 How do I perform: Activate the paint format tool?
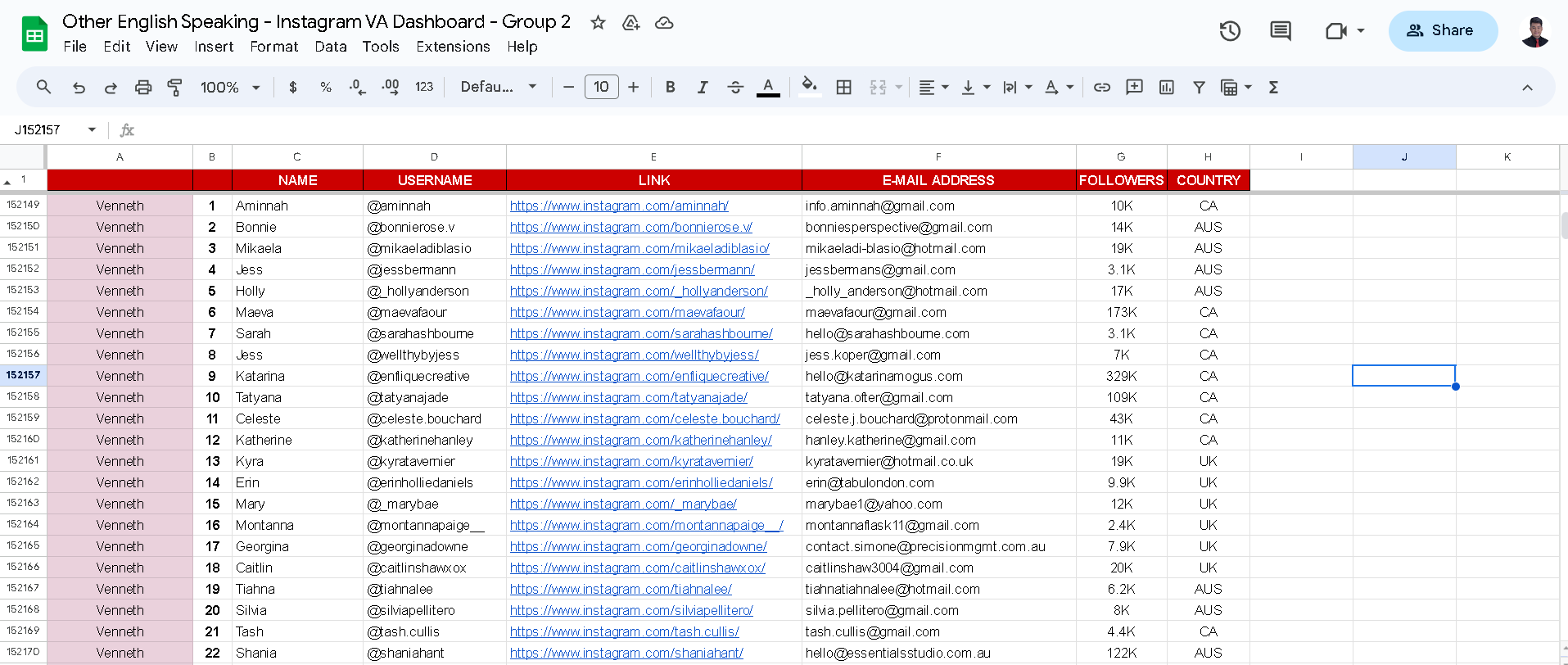coord(174,87)
